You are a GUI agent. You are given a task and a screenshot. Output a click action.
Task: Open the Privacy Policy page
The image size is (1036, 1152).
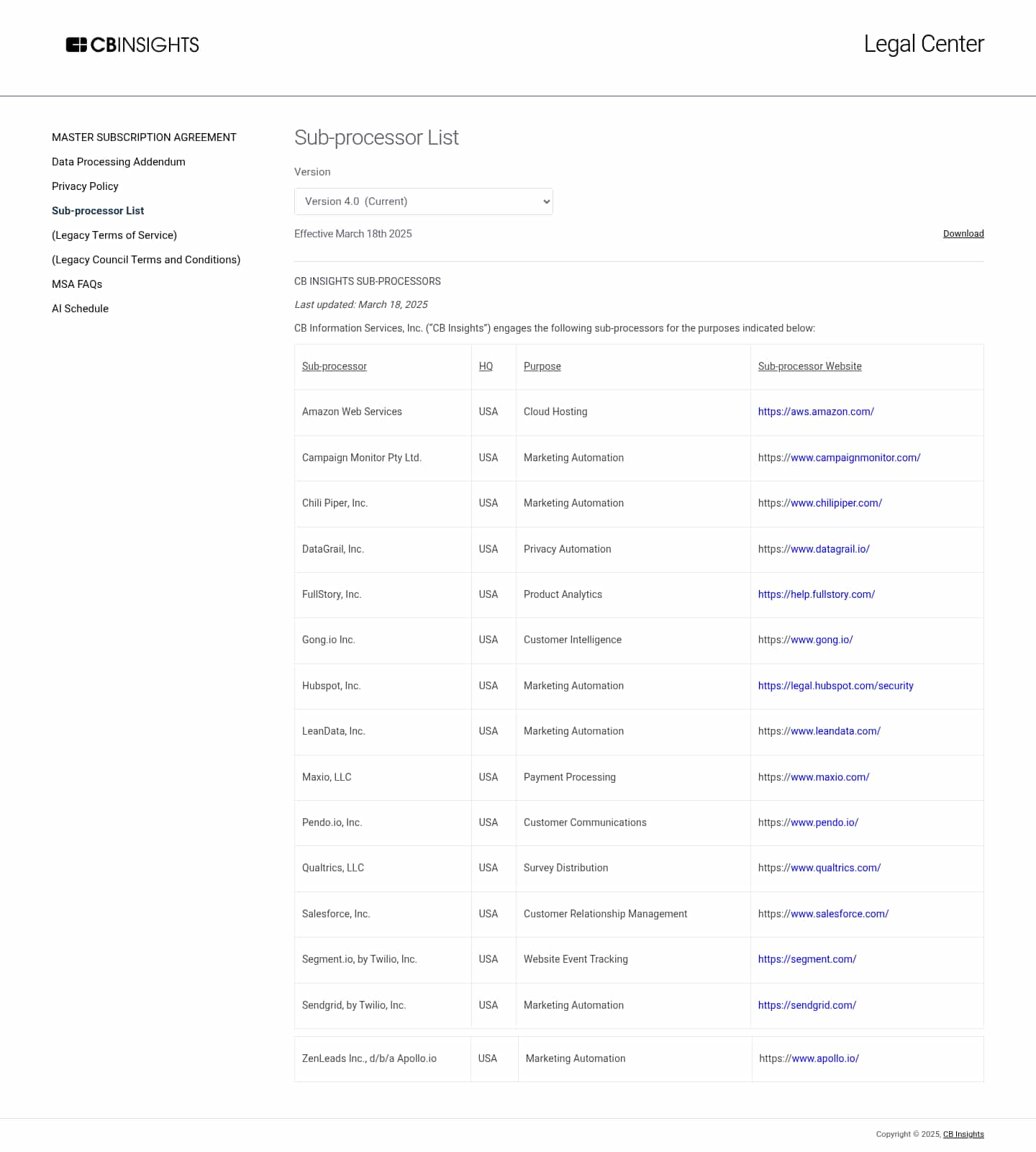tap(85, 186)
